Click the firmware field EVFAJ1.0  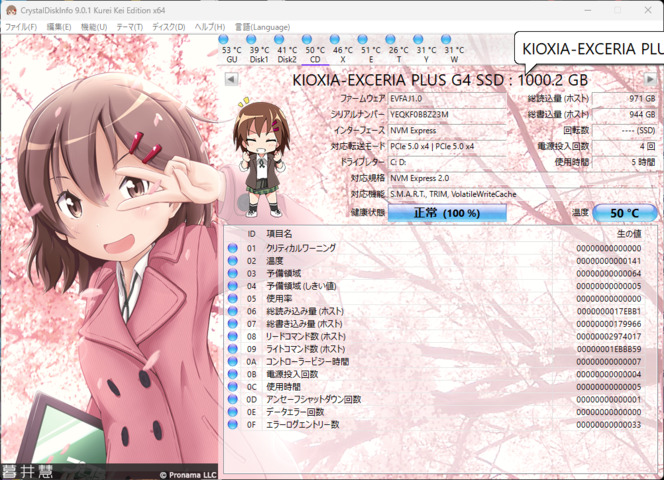click(447, 99)
